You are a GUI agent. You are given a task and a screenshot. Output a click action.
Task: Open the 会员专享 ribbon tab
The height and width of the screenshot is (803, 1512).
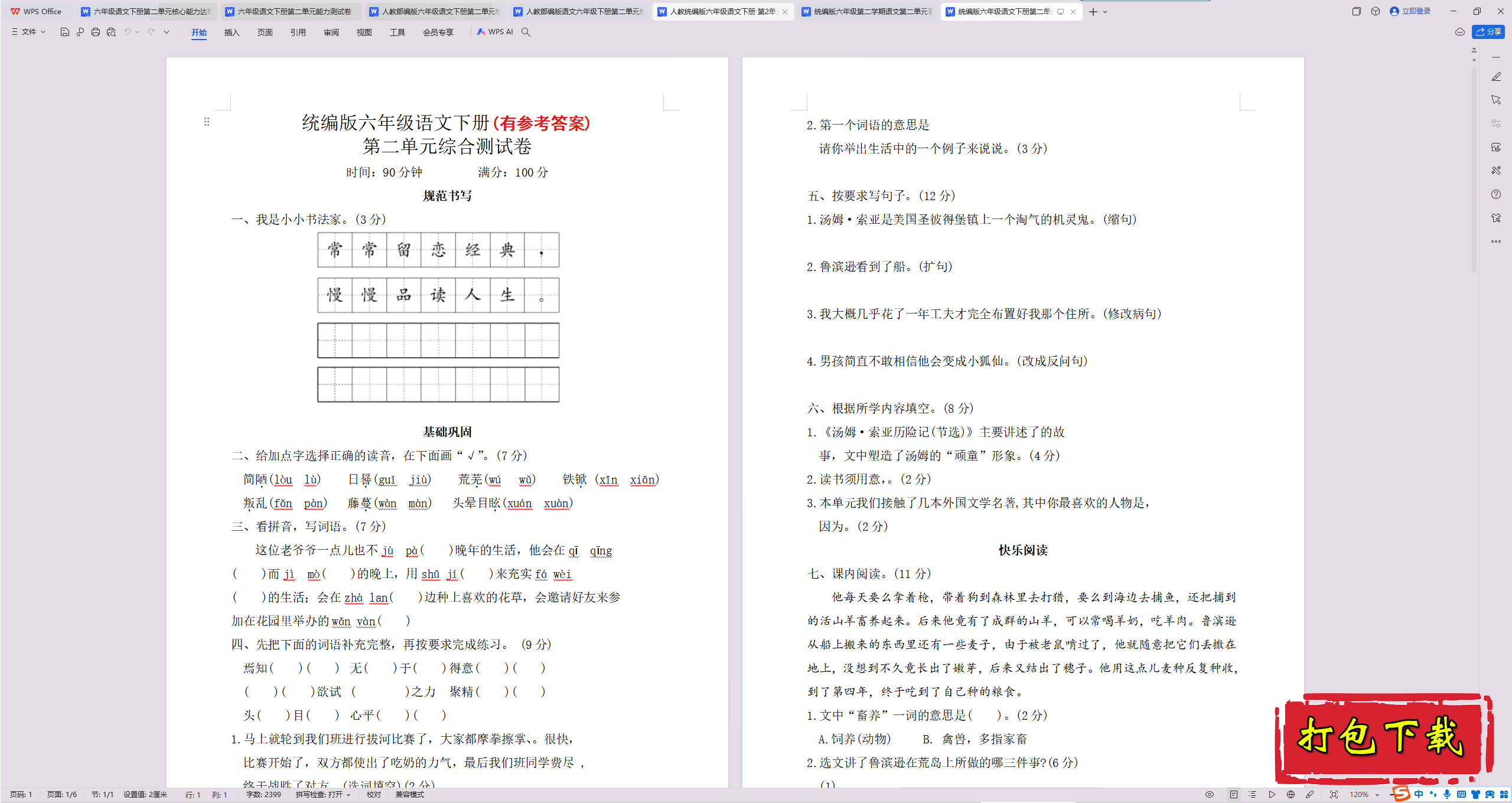tap(438, 32)
